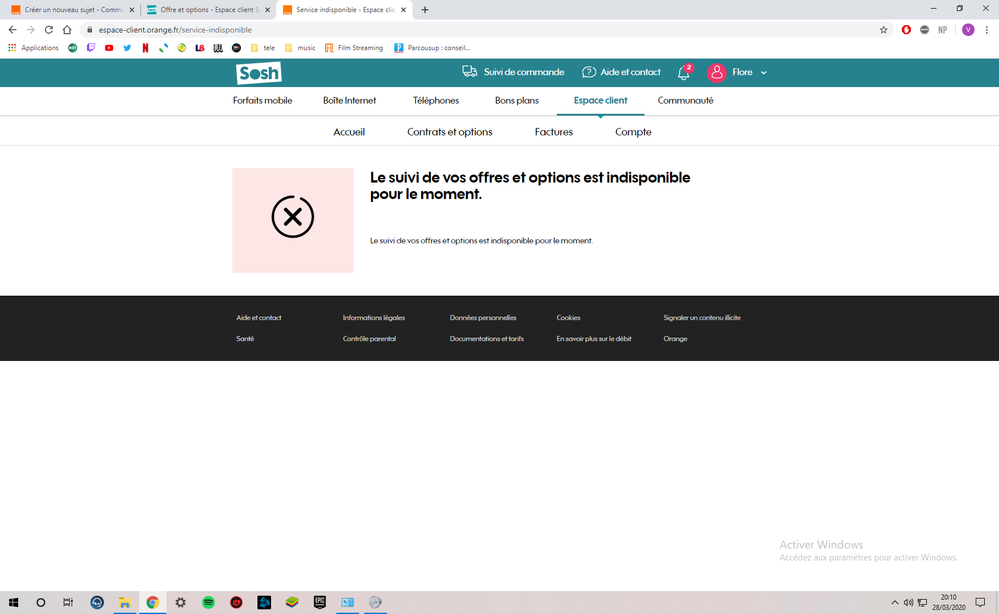The height and width of the screenshot is (614, 999).
Task: Reload the page in Chrome
Action: point(49,30)
